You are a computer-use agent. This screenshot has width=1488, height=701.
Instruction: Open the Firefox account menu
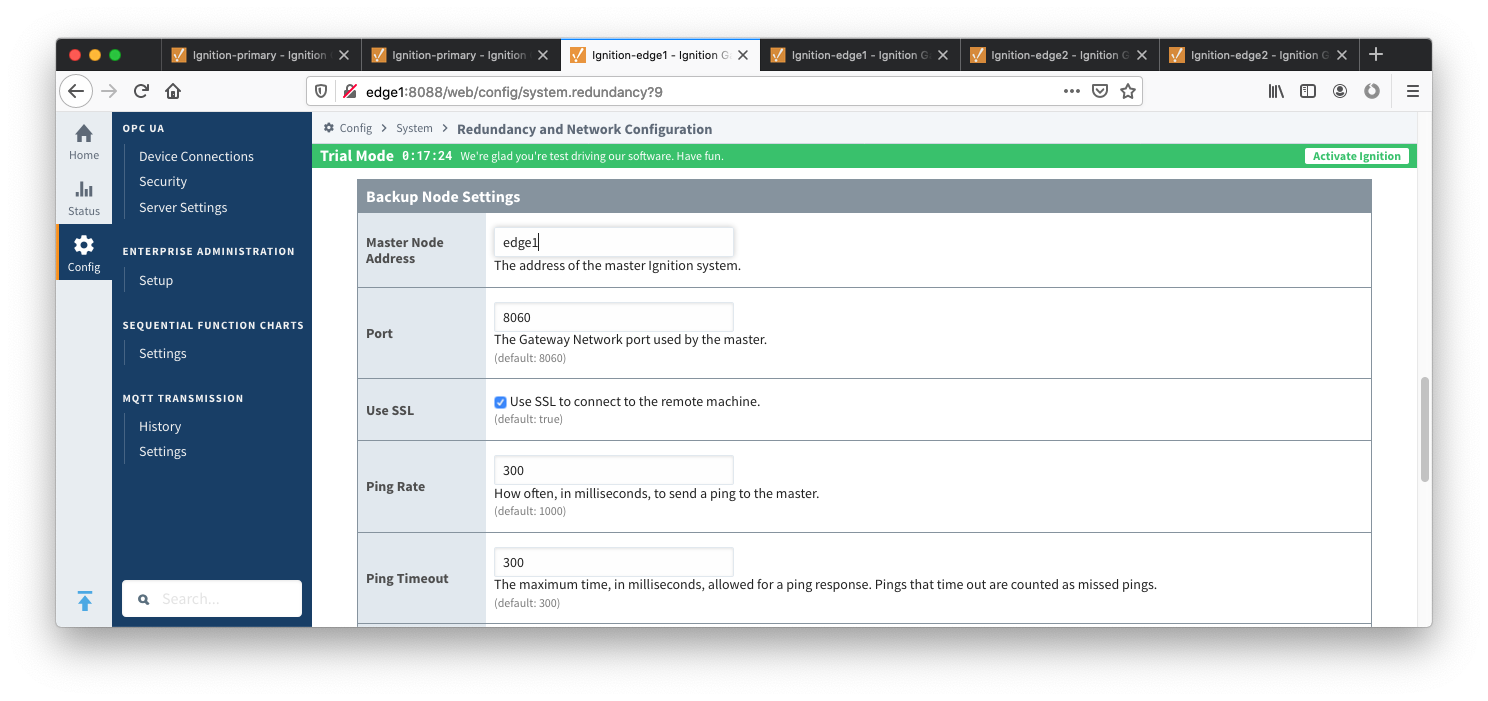[1340, 91]
